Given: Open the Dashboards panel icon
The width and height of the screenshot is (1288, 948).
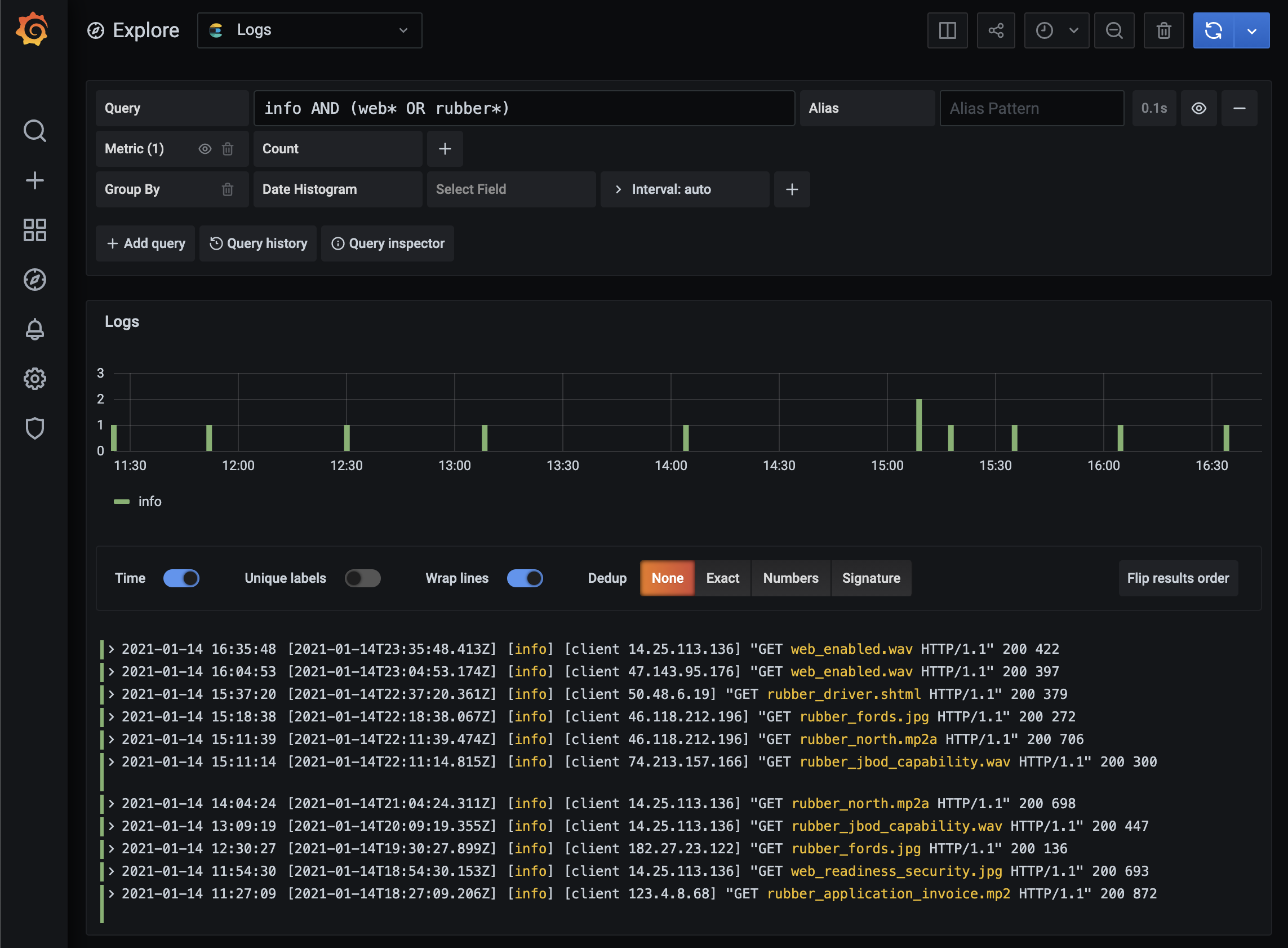Looking at the screenshot, I should [x=35, y=230].
